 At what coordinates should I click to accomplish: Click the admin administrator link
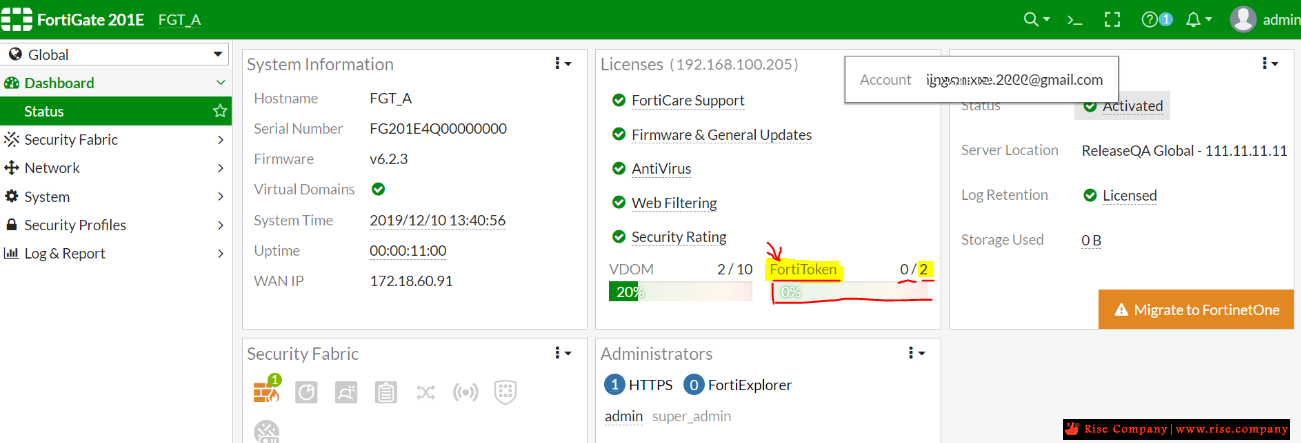tap(624, 416)
